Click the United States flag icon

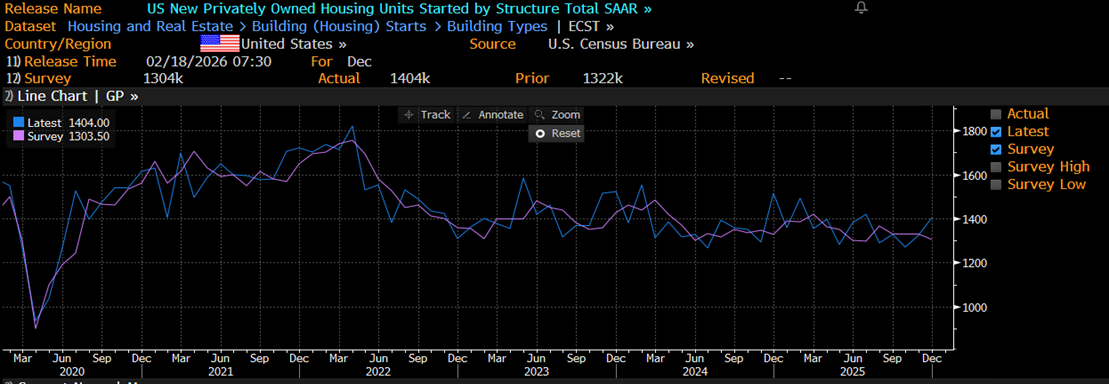tap(220, 43)
